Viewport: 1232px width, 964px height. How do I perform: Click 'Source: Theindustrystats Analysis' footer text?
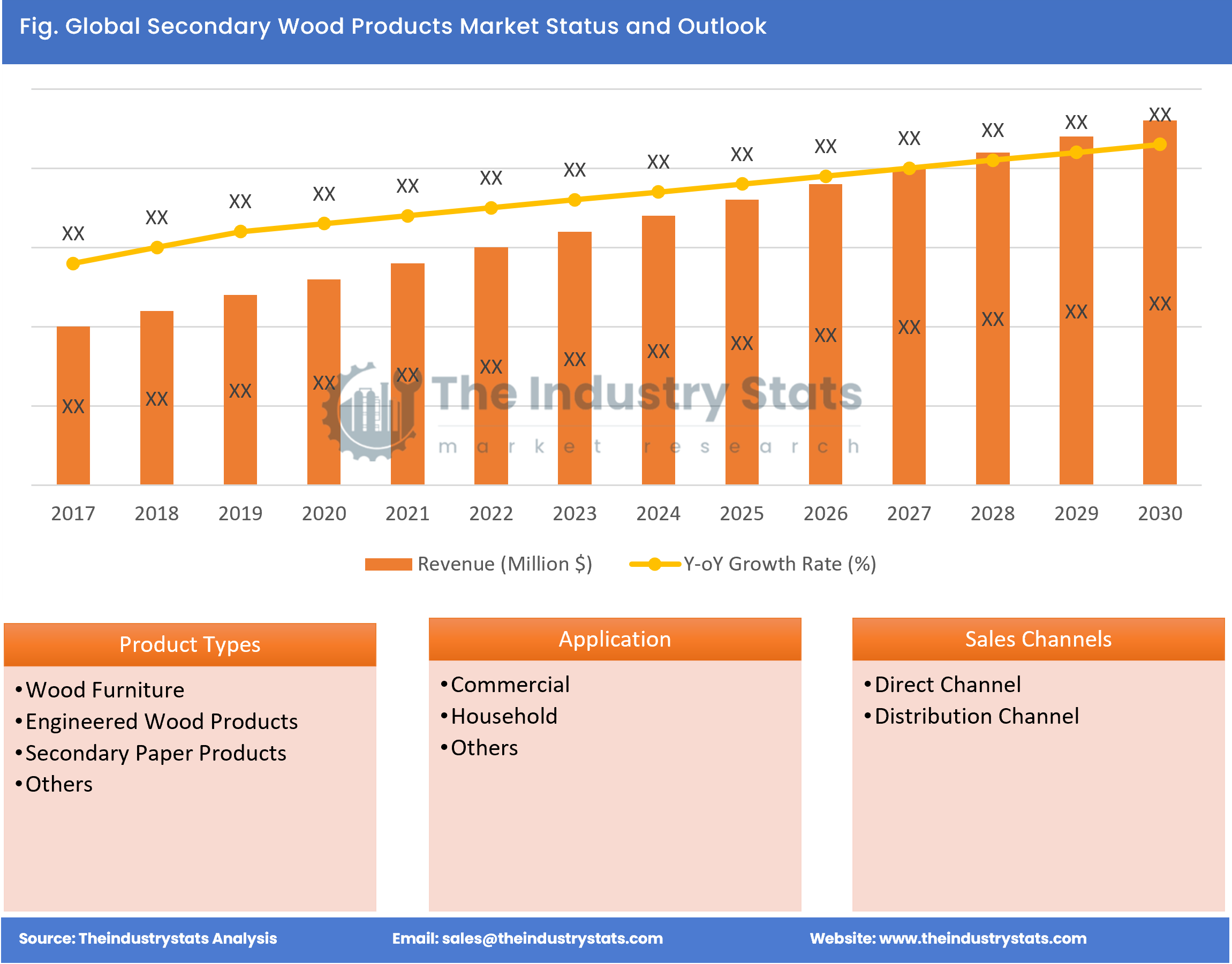point(148,938)
